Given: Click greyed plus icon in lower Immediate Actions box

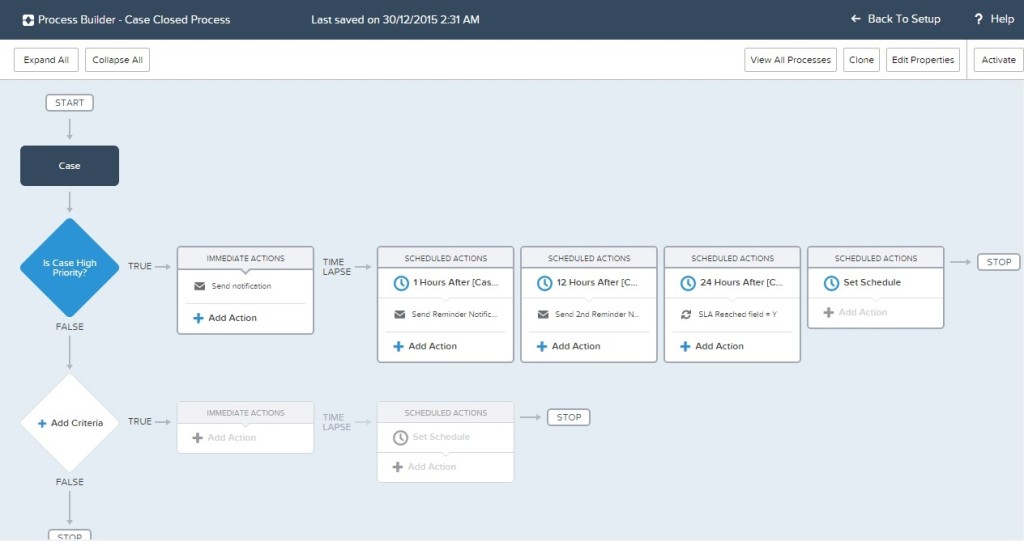Looking at the screenshot, I should point(197,438).
